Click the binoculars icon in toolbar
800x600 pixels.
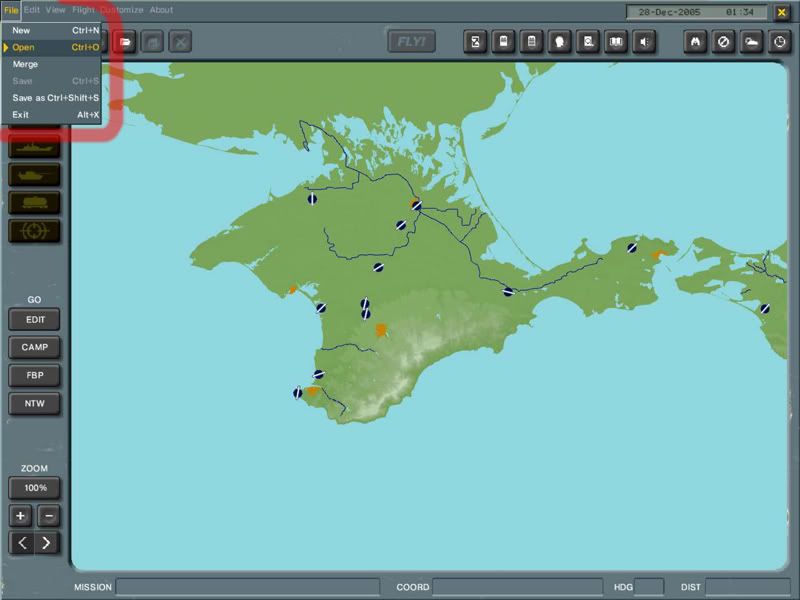[696, 42]
